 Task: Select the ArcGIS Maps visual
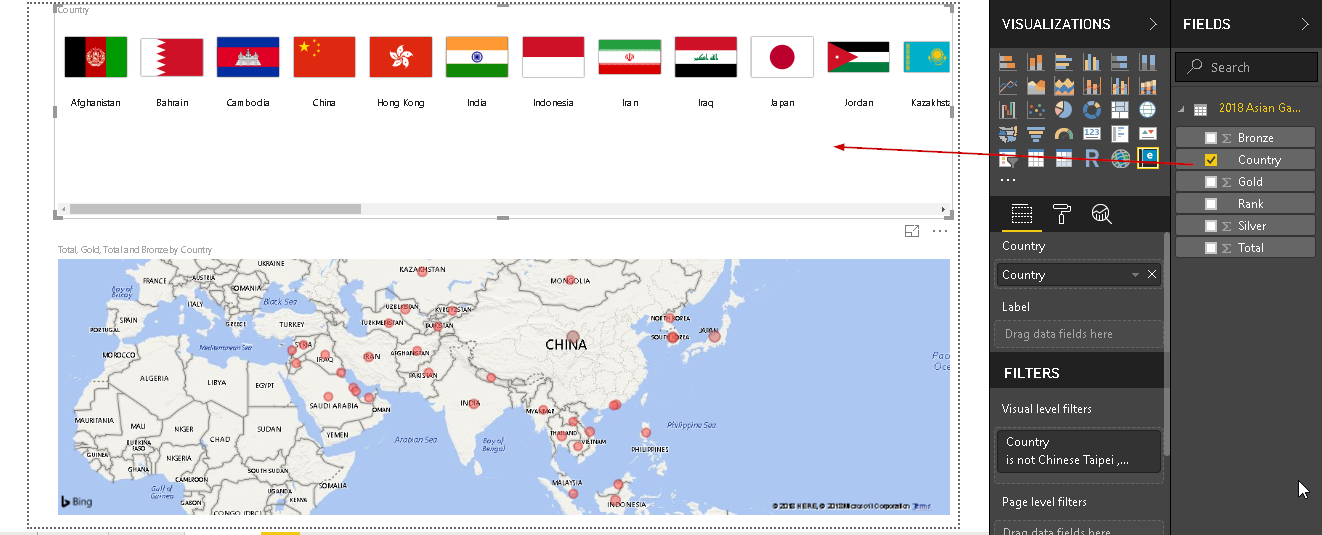click(1120, 158)
